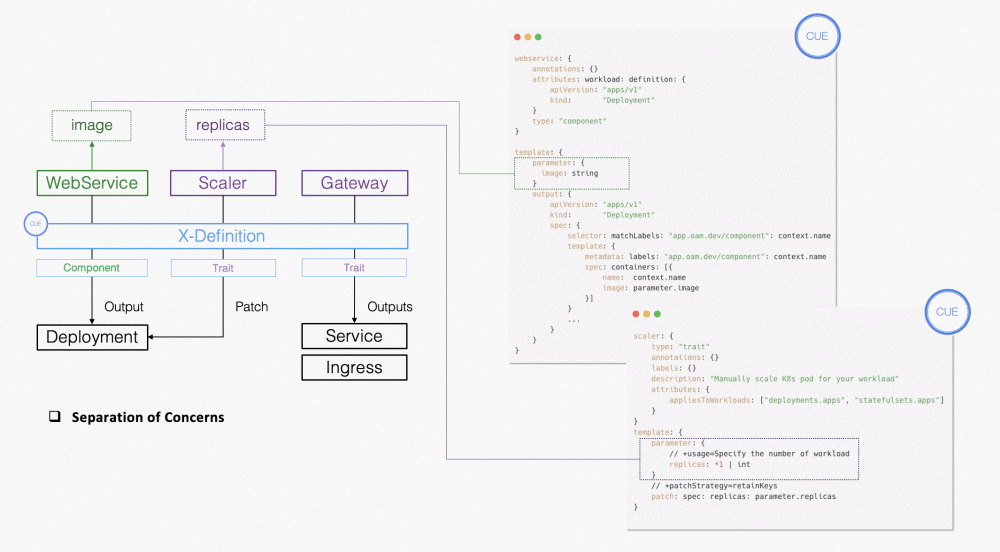Click the dashed image parameter box
1000x552 pixels.
coord(92,126)
